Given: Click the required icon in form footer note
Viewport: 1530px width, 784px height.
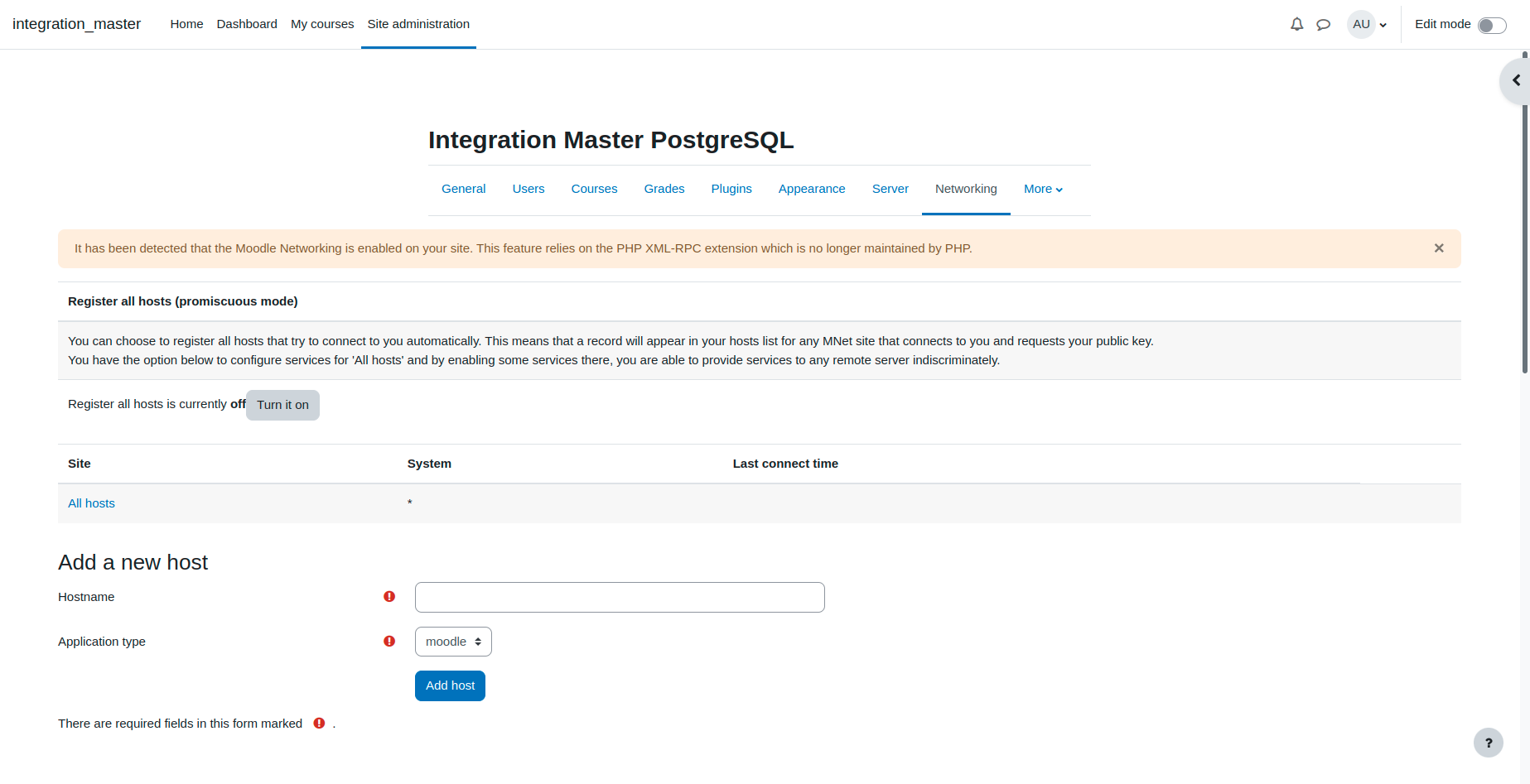Looking at the screenshot, I should [319, 724].
